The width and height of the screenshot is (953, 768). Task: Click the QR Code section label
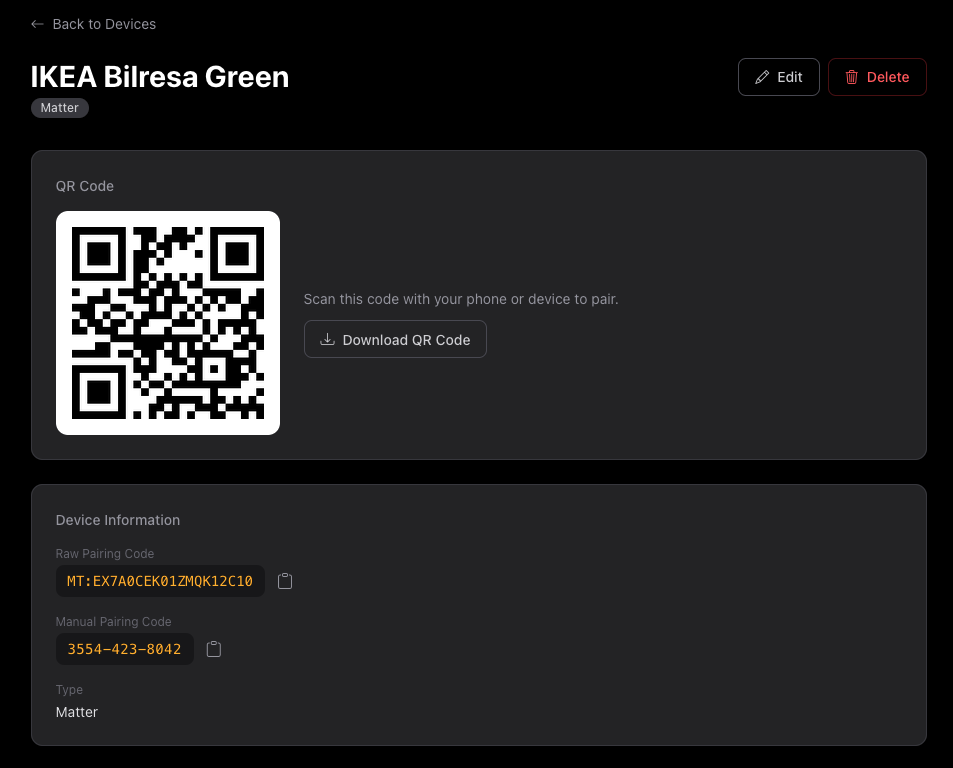(x=84, y=186)
